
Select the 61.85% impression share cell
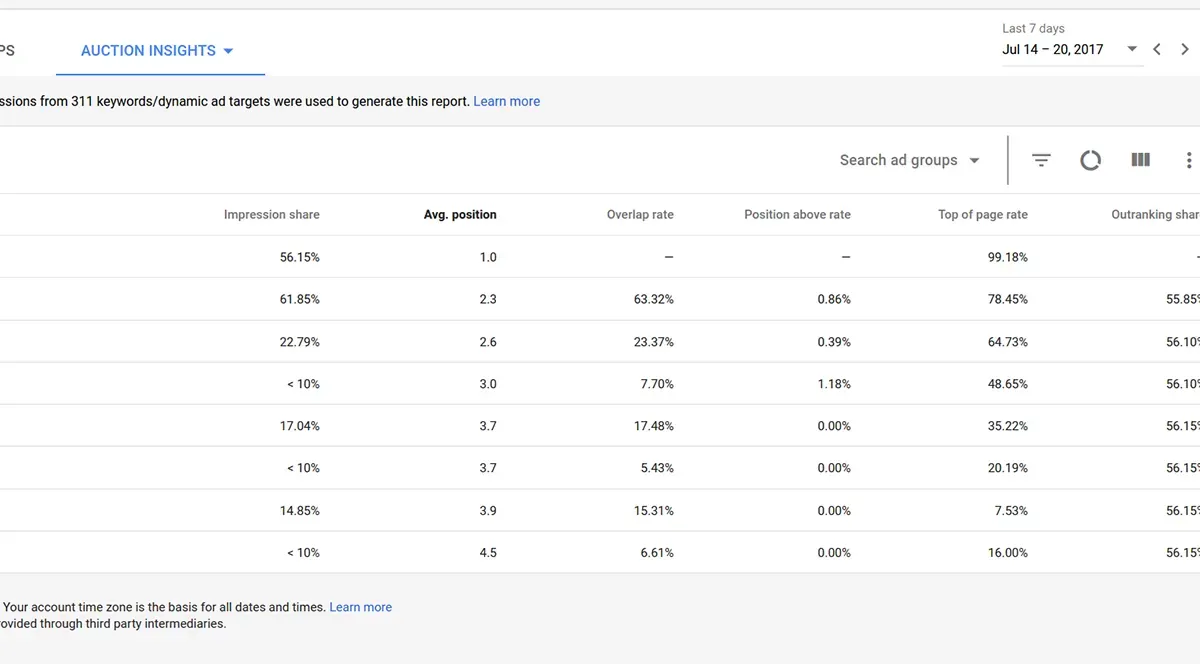click(300, 299)
